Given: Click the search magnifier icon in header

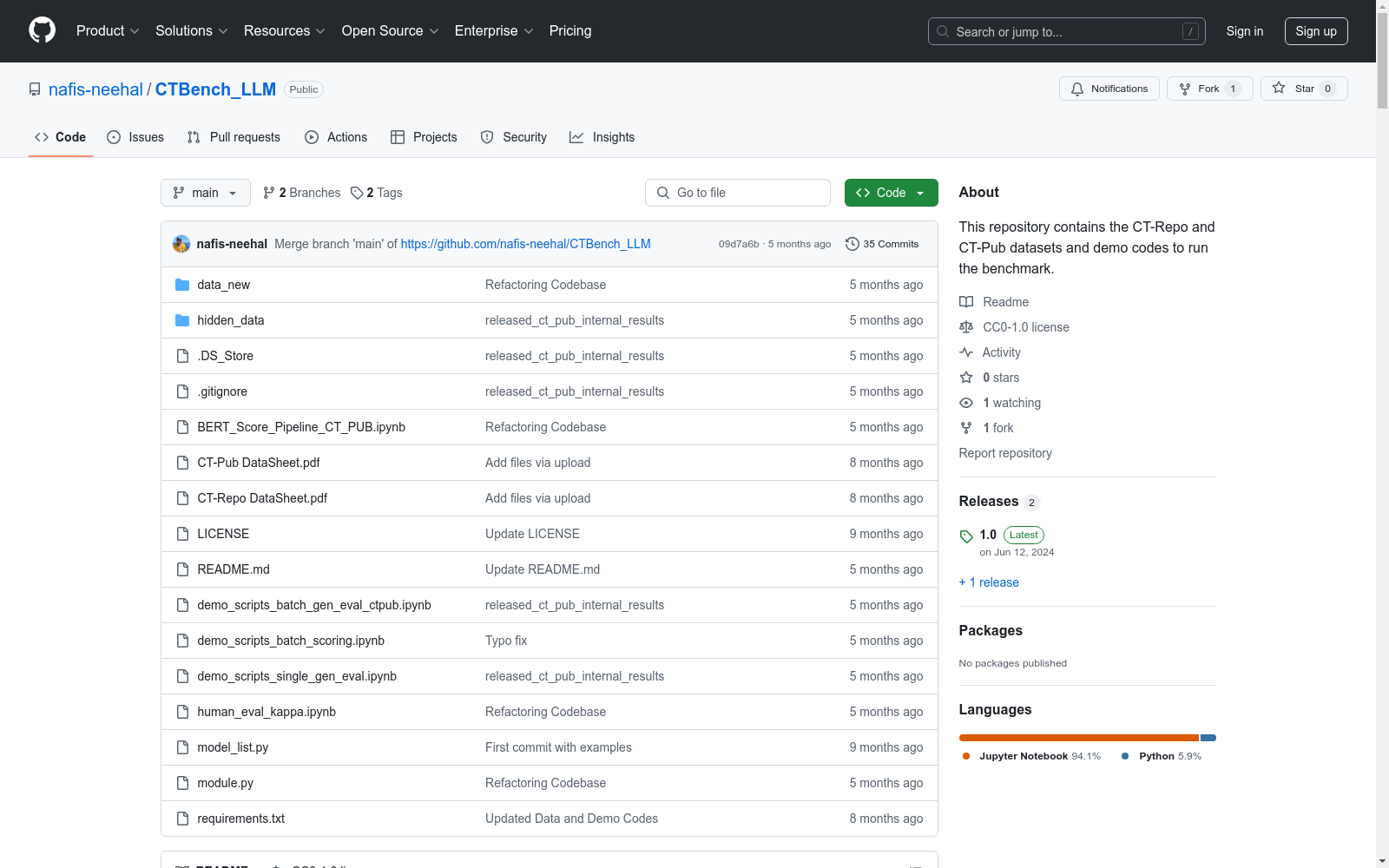Looking at the screenshot, I should pos(943,31).
